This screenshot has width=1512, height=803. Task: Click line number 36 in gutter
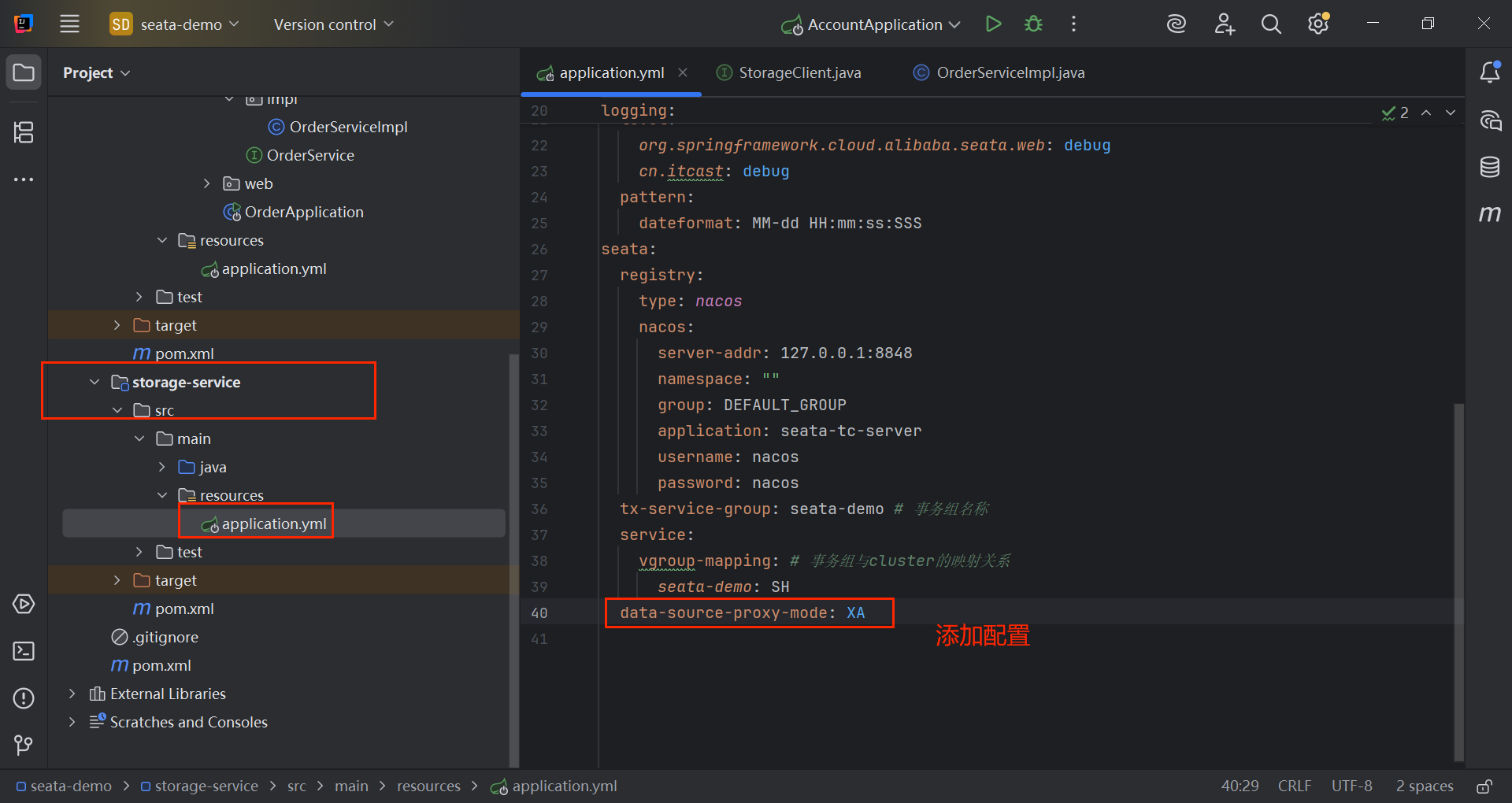[x=539, y=509]
